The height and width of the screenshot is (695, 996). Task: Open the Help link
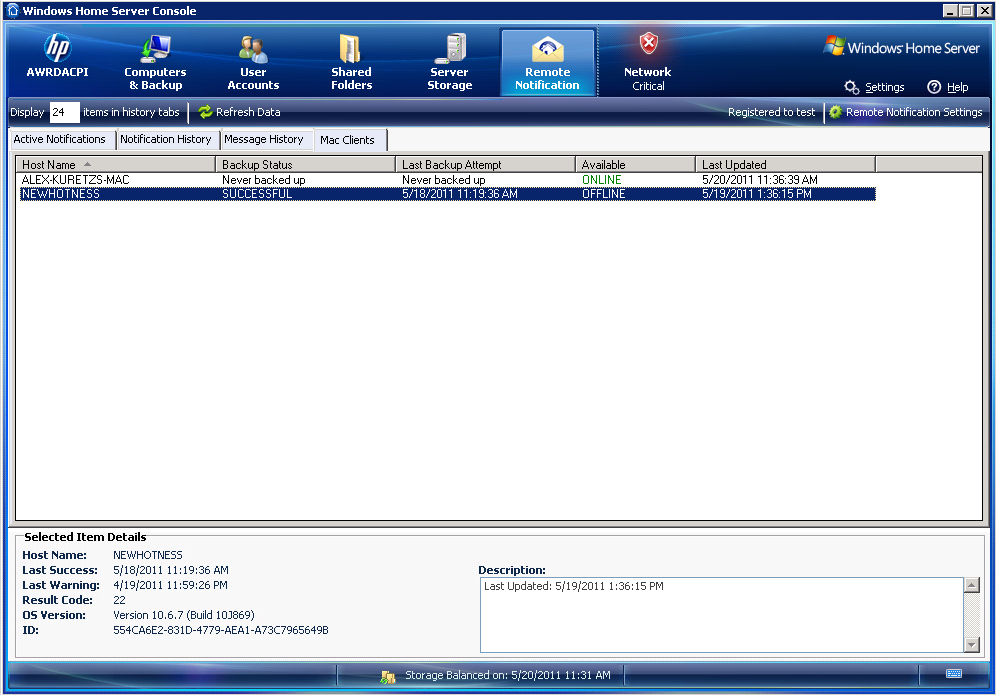coord(948,87)
